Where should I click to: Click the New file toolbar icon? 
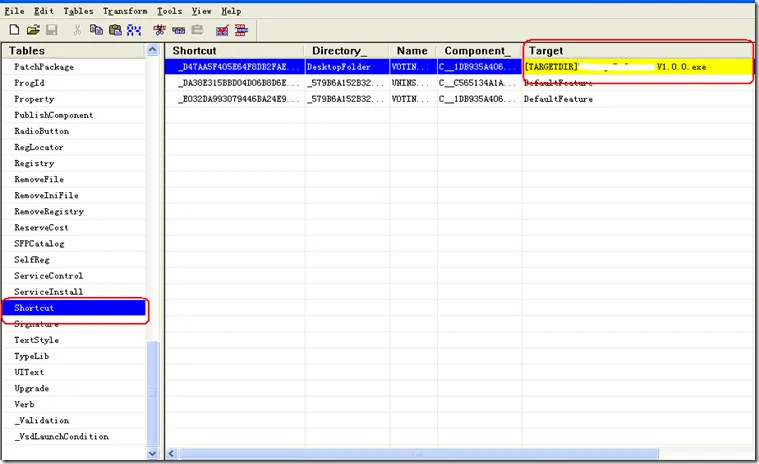[14, 29]
